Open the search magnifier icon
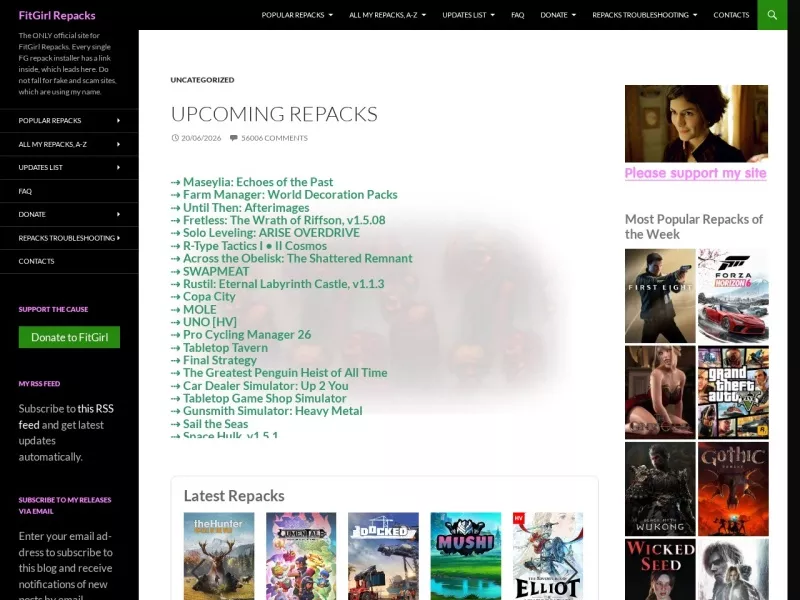 coord(772,15)
